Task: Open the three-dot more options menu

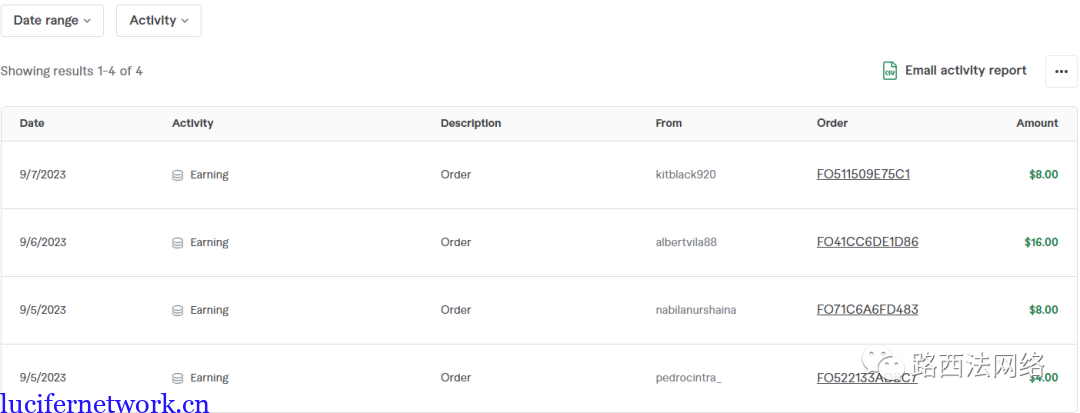Action: (x=1061, y=71)
